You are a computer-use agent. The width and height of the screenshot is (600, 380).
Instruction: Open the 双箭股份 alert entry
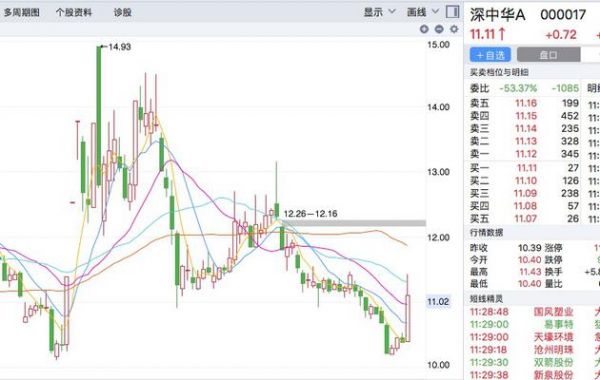tap(553, 362)
